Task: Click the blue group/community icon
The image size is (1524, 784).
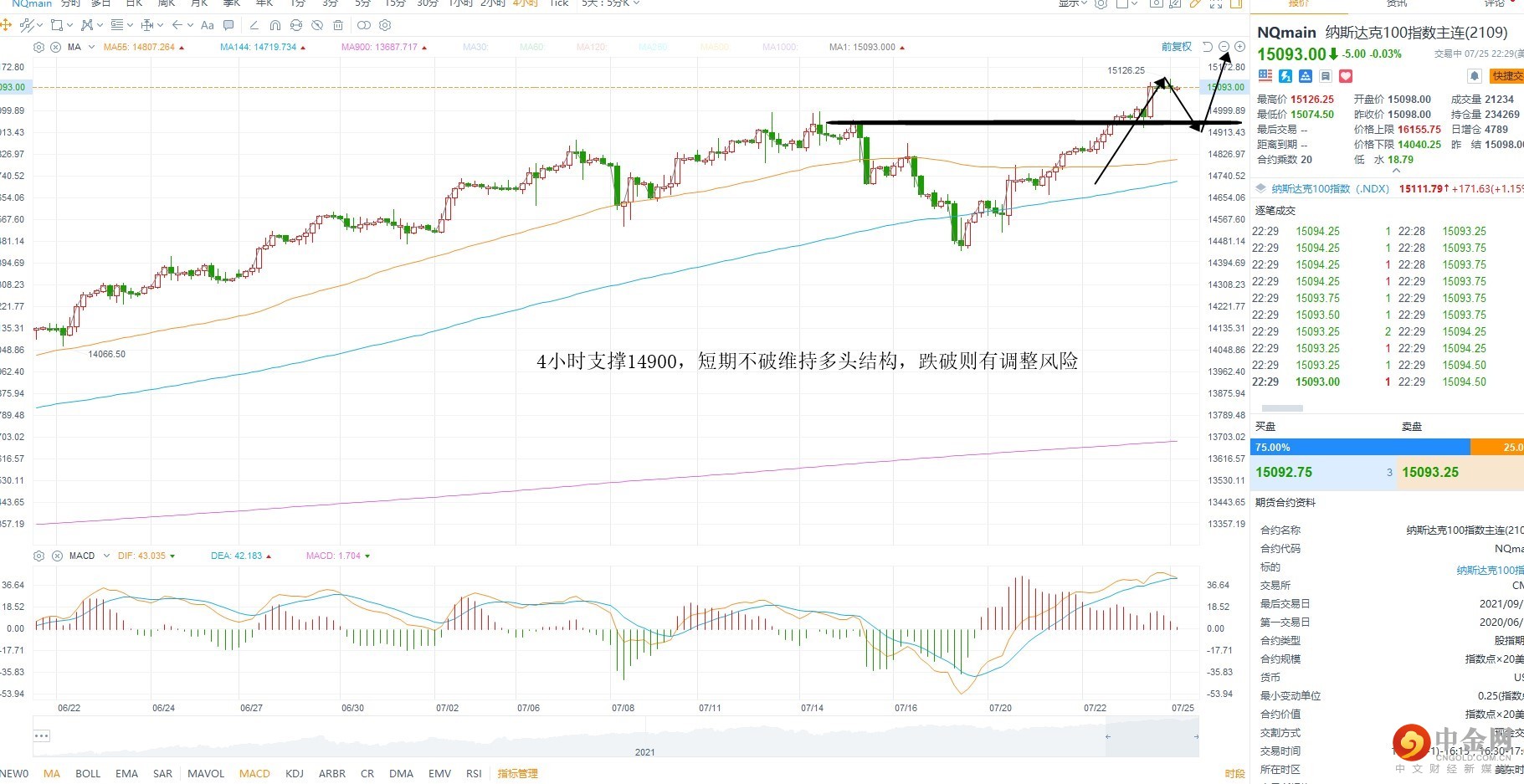Action: tap(1306, 76)
